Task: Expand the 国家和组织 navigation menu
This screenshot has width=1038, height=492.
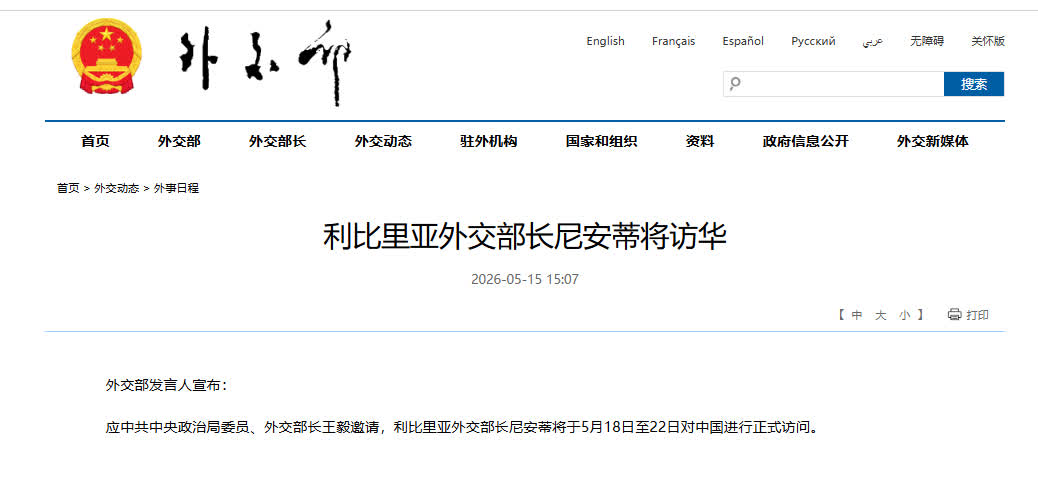Action: click(601, 141)
